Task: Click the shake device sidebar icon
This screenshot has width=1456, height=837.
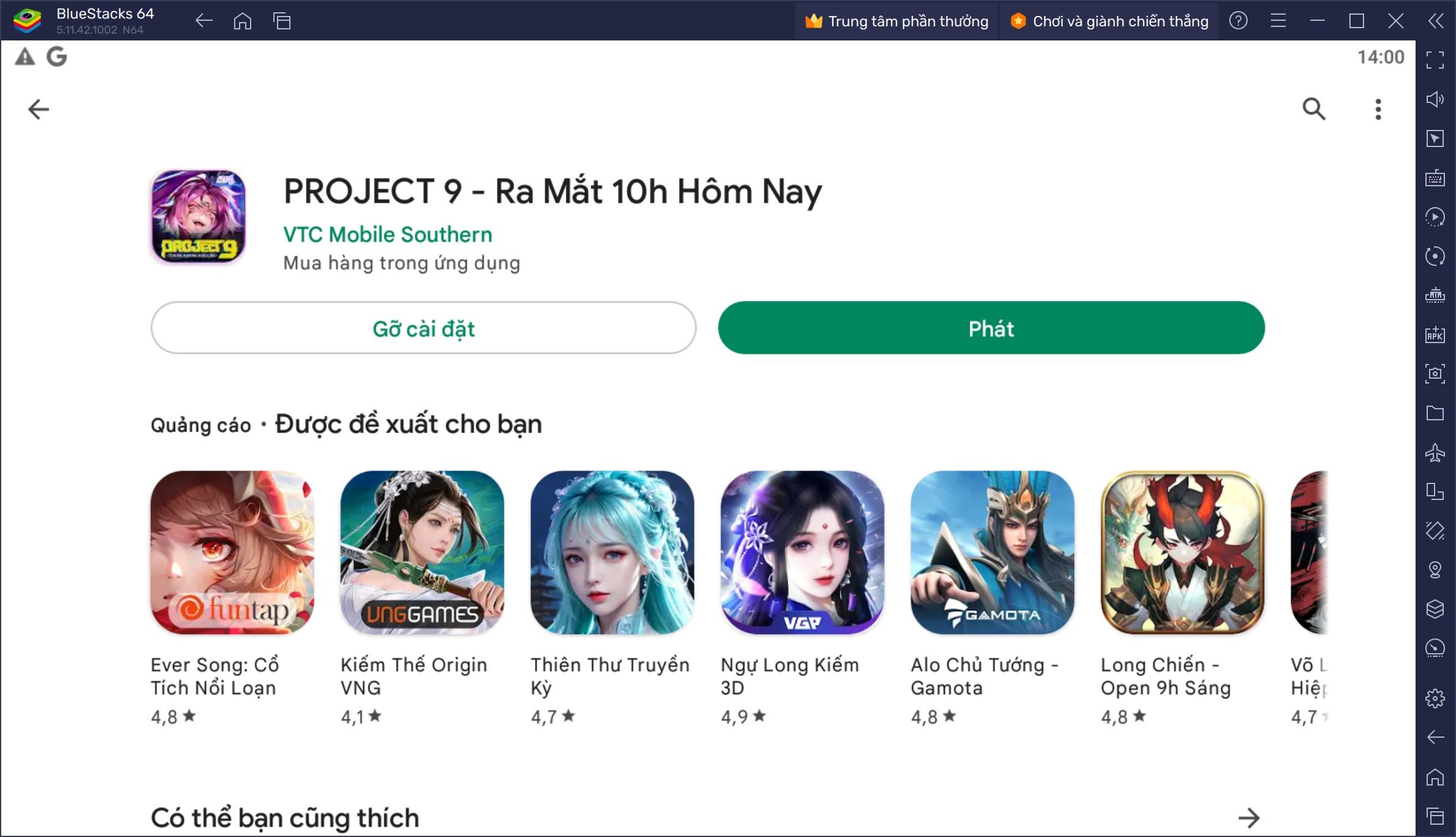Action: (1435, 531)
